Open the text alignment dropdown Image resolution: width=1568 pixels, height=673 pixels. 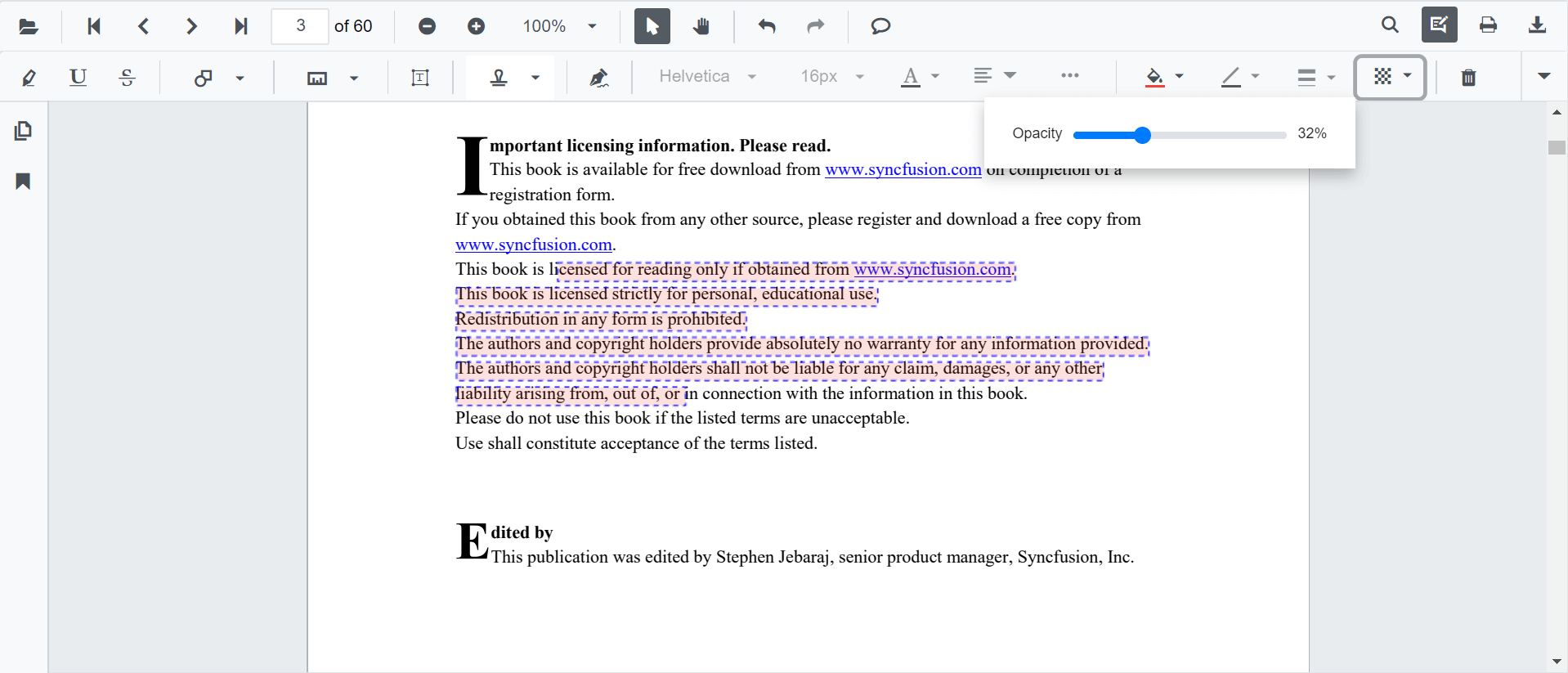pyautogui.click(x=995, y=76)
